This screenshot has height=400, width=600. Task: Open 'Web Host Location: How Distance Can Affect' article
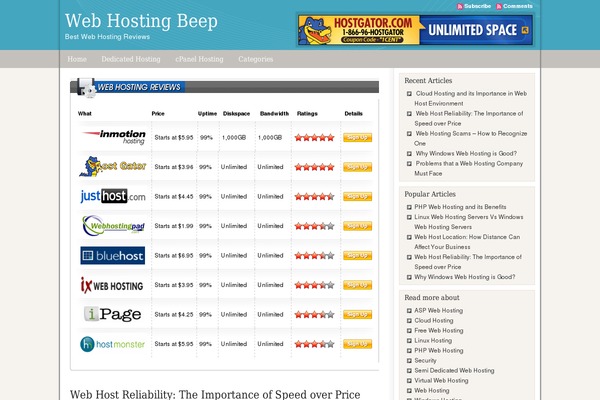click(x=467, y=242)
